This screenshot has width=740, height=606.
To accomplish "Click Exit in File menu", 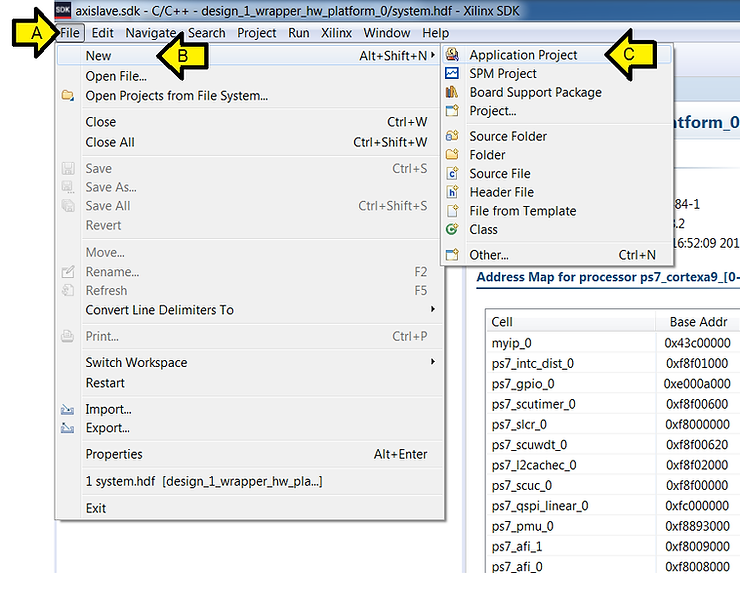I will (x=250, y=508).
